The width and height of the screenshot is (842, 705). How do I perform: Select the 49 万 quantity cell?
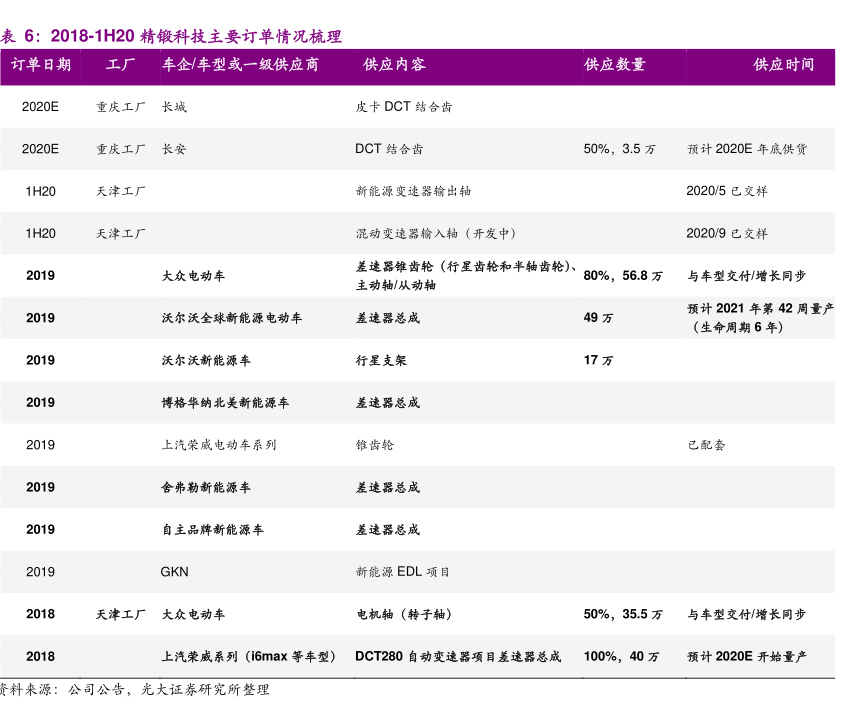(598, 318)
